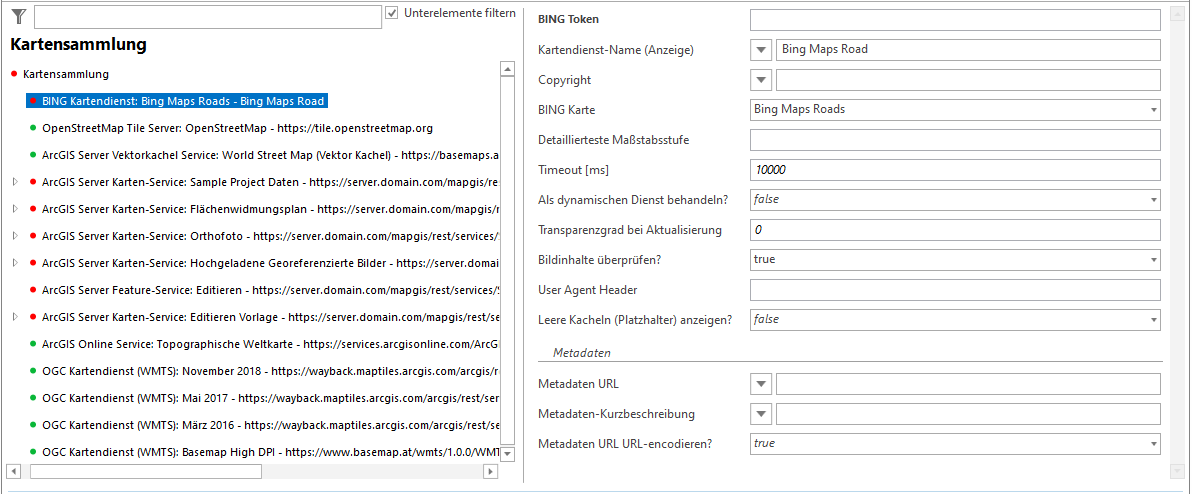Click the Timeout [ms] value field
The height and width of the screenshot is (494, 1192).
click(955, 169)
